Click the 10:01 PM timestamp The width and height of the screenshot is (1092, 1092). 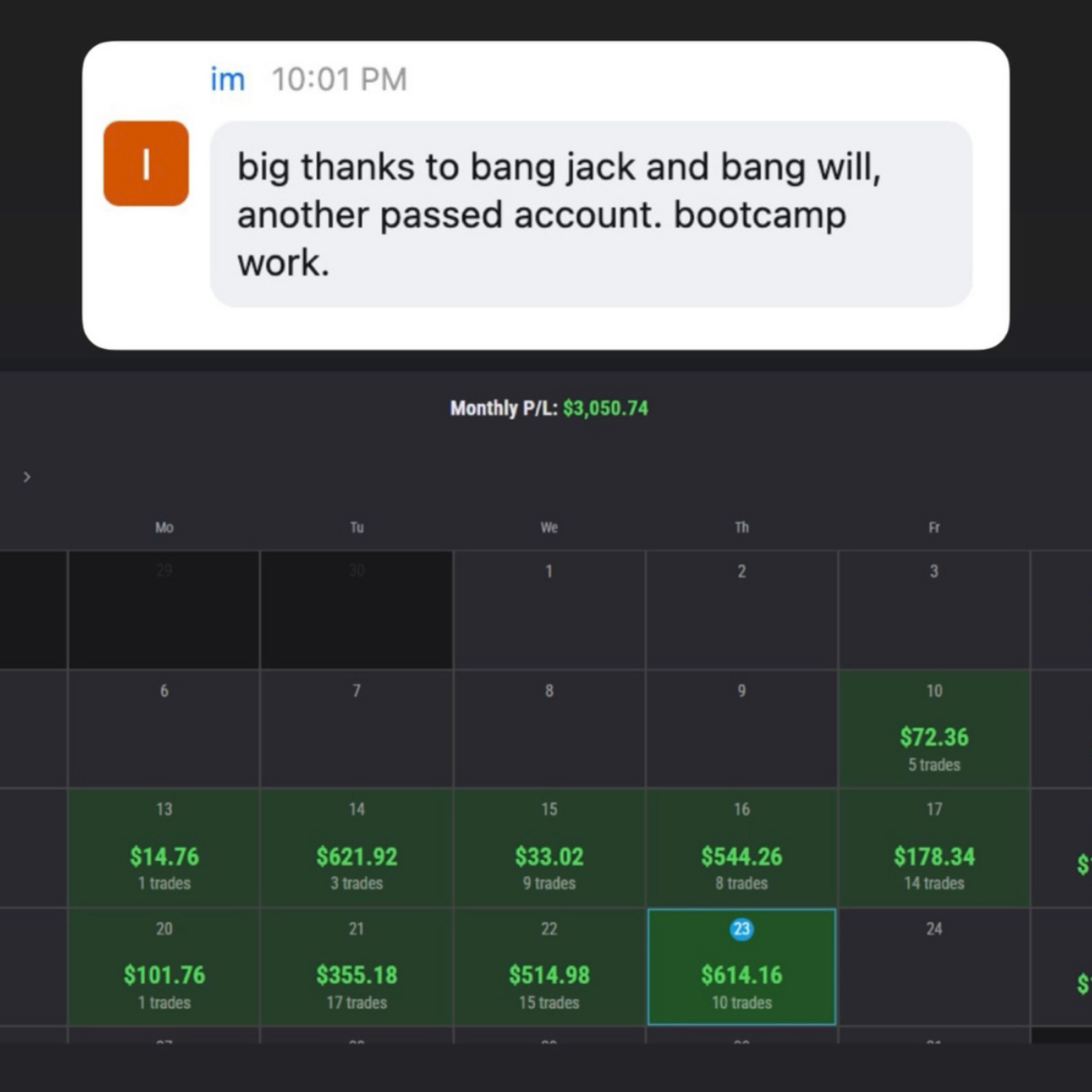(339, 79)
